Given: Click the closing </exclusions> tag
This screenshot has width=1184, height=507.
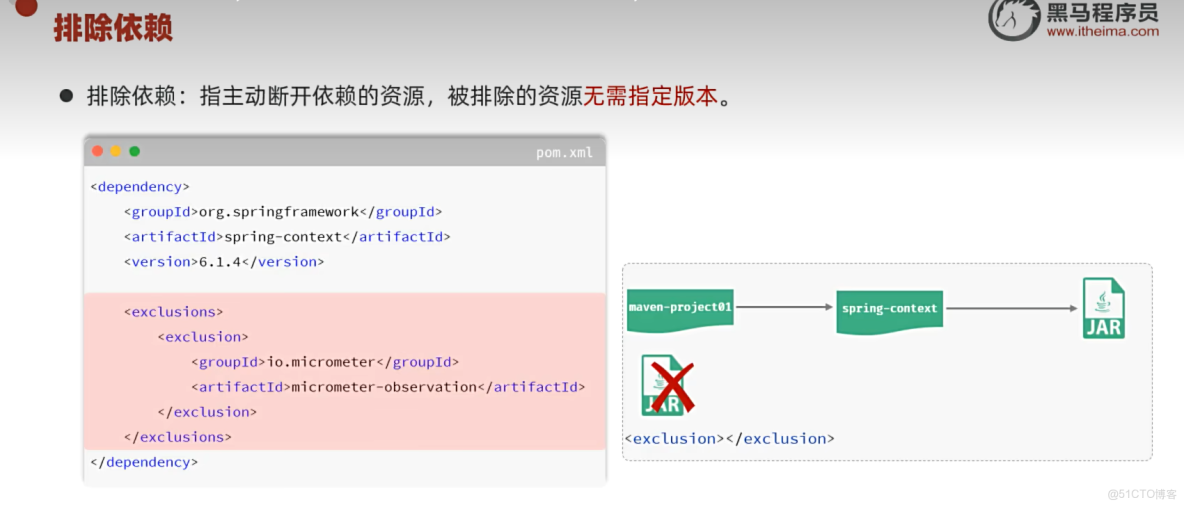Looking at the screenshot, I should tap(177, 437).
